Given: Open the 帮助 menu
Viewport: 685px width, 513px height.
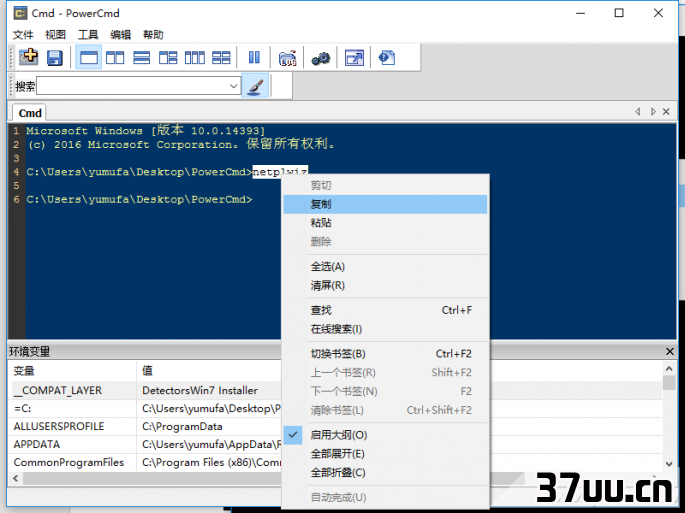Looking at the screenshot, I should 153,35.
